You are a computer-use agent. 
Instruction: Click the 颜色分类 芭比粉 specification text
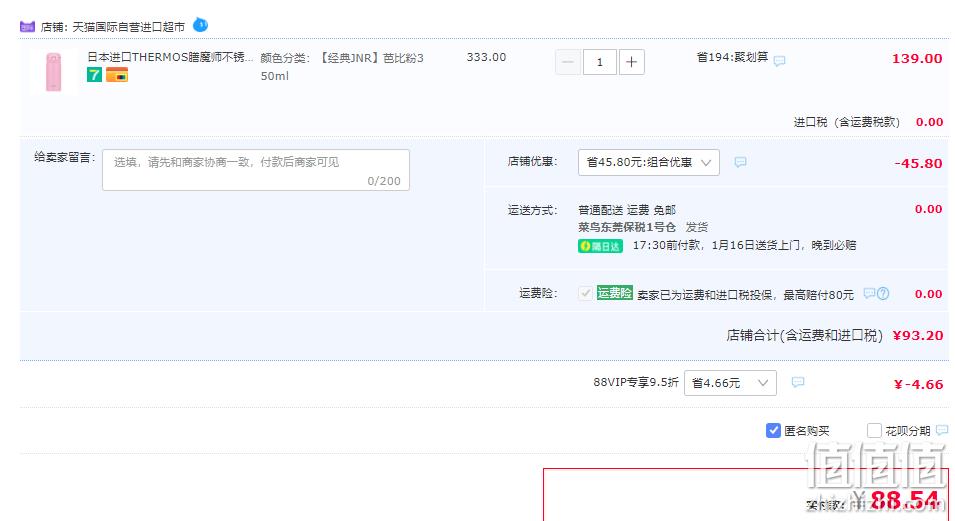pyautogui.click(x=342, y=67)
